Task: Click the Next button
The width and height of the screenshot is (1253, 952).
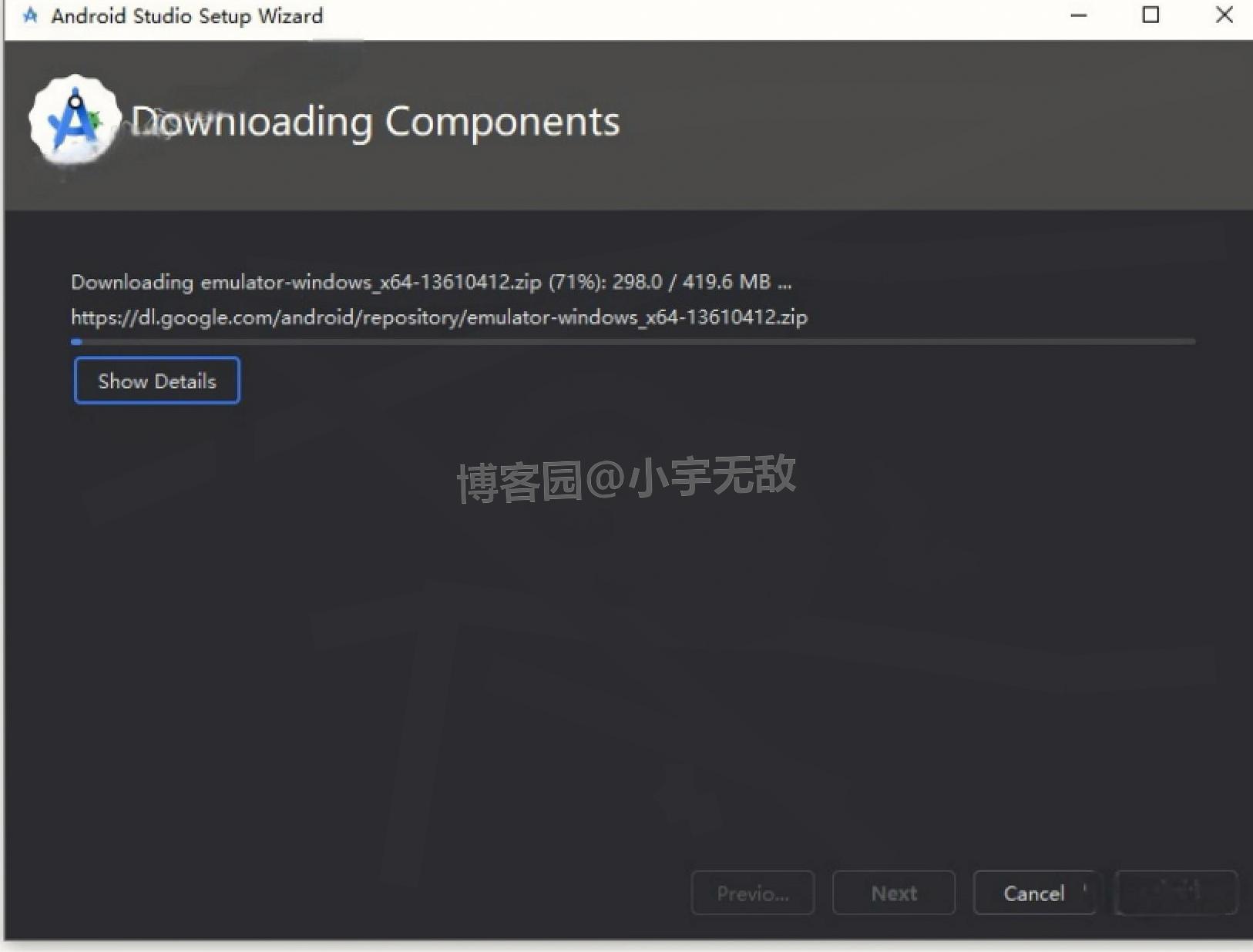Action: coord(893,893)
